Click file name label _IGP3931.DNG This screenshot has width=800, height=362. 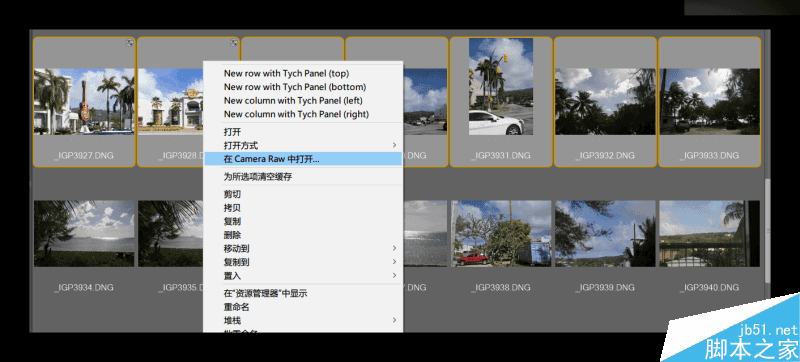coord(501,155)
